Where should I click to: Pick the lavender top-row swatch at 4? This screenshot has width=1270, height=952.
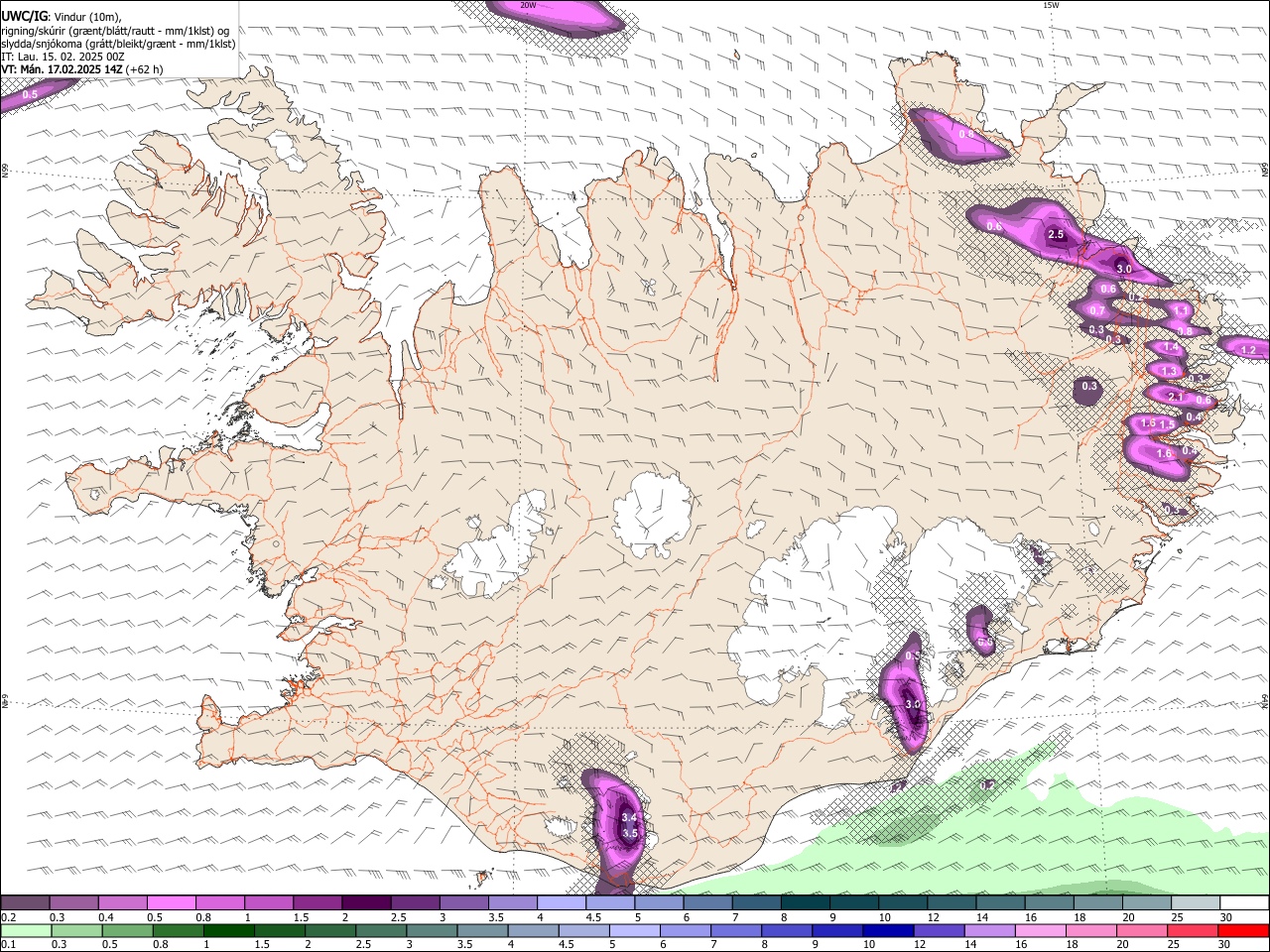(x=561, y=903)
